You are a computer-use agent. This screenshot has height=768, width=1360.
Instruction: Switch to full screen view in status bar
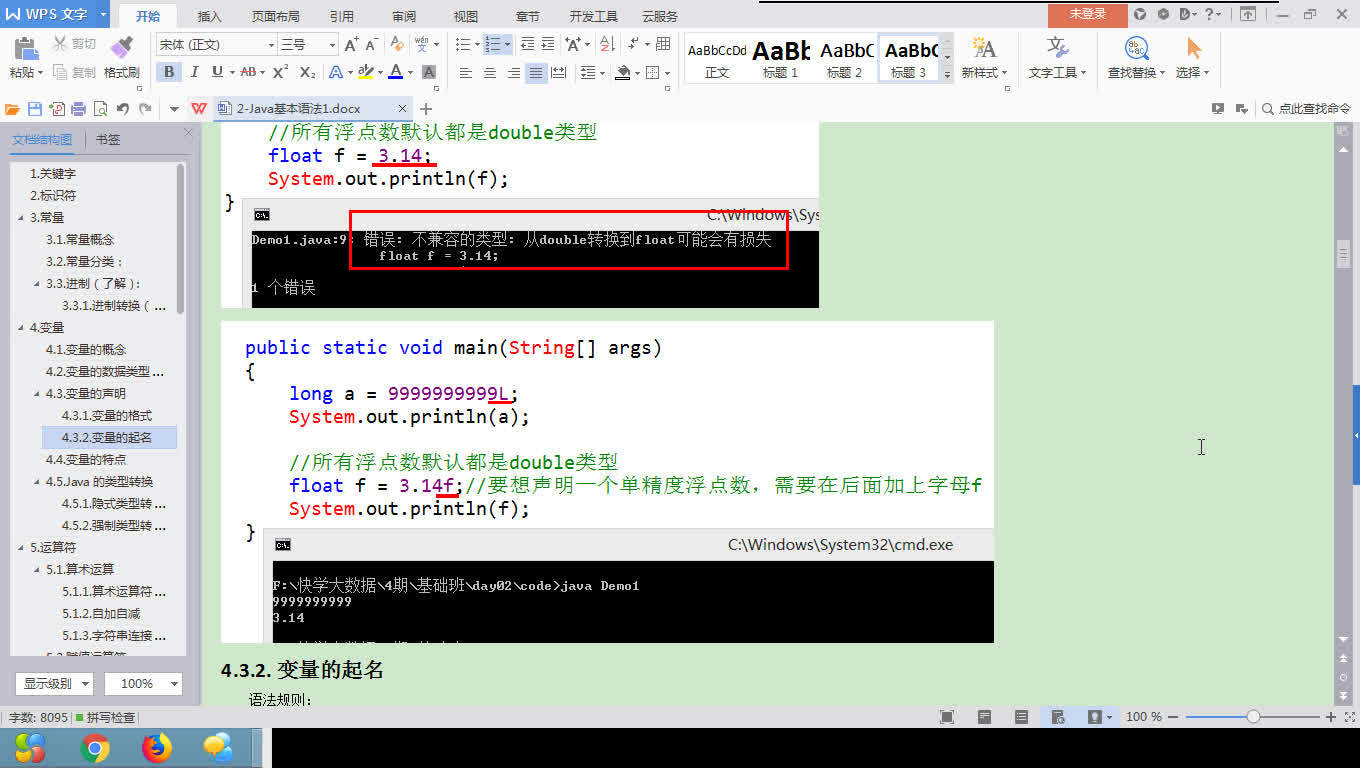click(x=947, y=717)
